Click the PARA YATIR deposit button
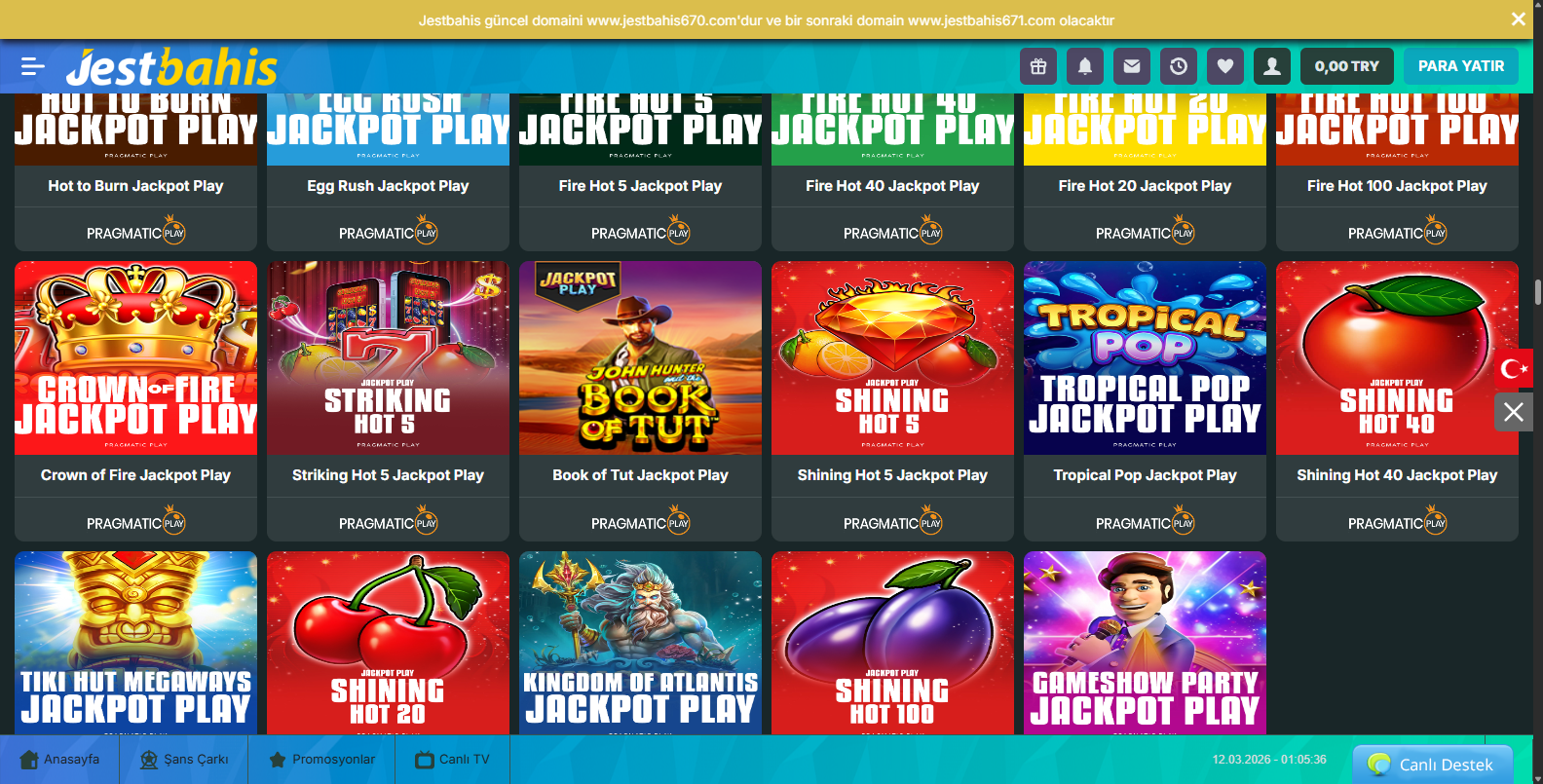Viewport: 1543px width, 784px height. (1461, 66)
